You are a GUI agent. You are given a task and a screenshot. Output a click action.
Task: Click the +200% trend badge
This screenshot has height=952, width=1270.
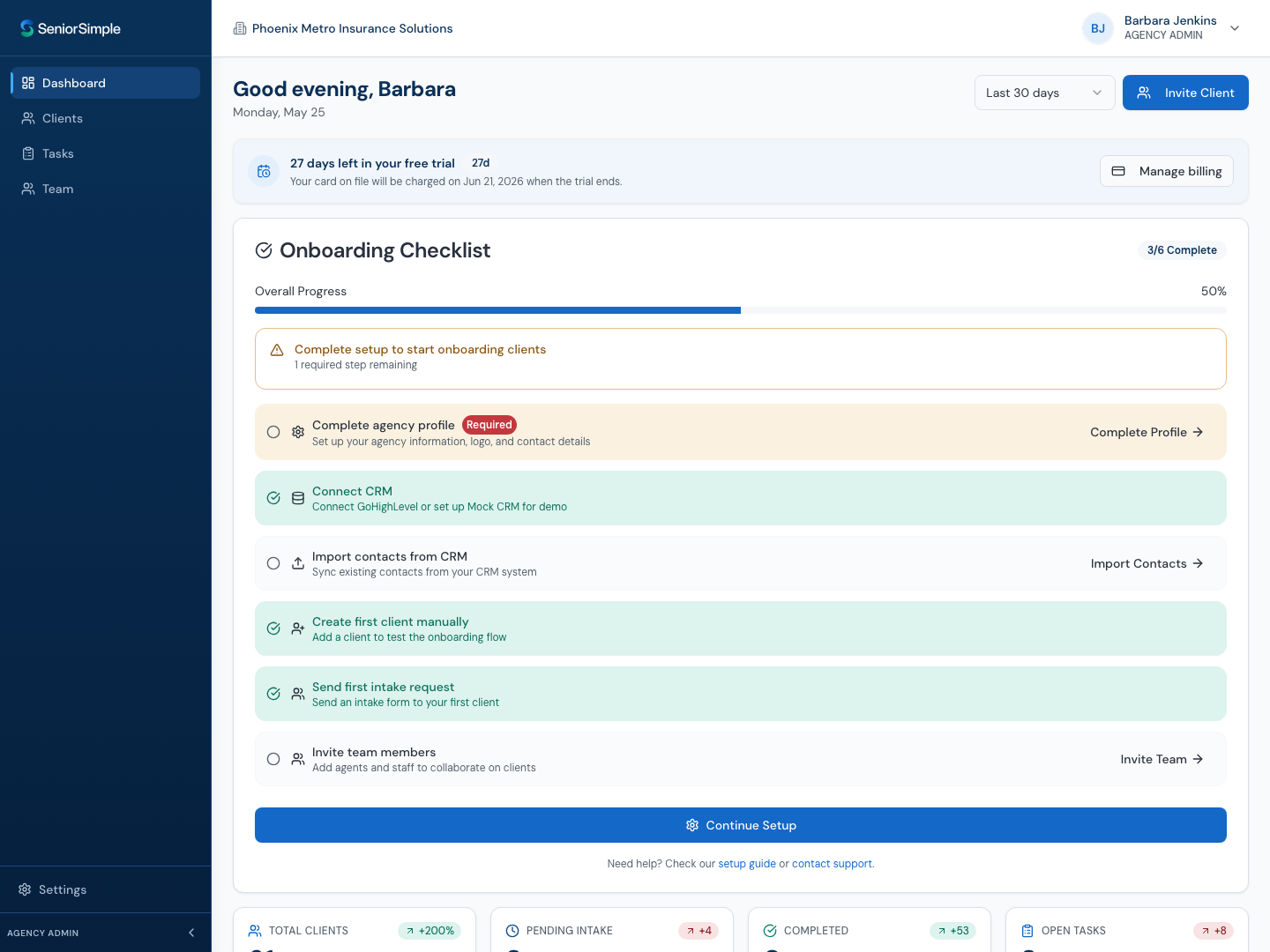pyautogui.click(x=430, y=931)
